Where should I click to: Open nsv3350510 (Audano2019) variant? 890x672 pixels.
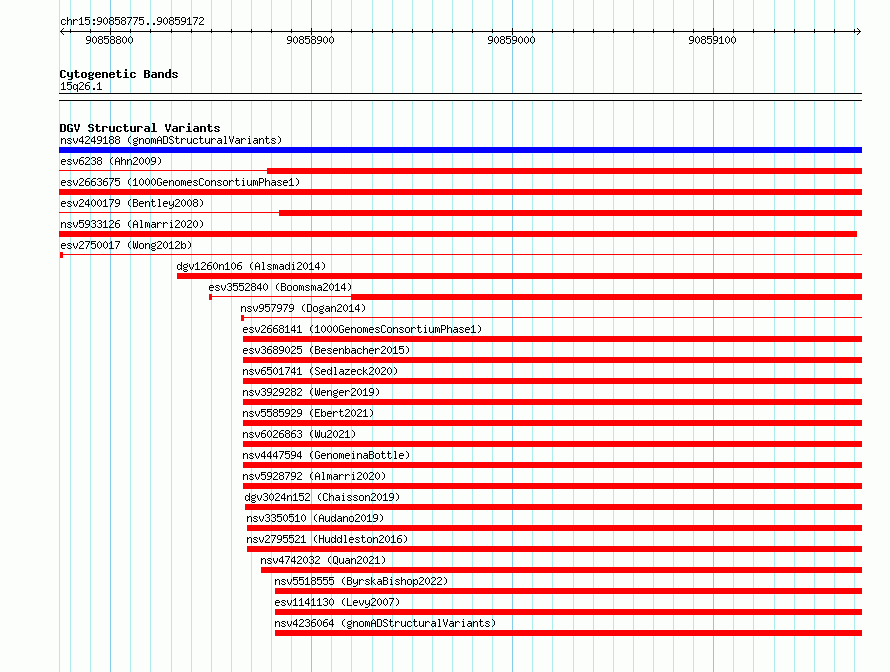coord(315,518)
